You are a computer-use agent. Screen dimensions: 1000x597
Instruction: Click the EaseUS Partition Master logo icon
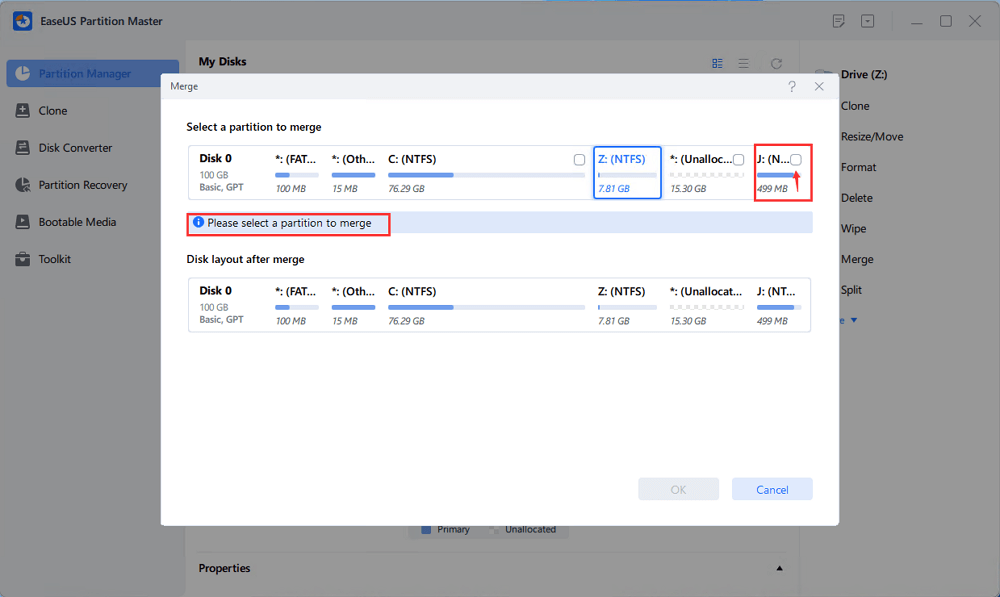tap(22, 21)
